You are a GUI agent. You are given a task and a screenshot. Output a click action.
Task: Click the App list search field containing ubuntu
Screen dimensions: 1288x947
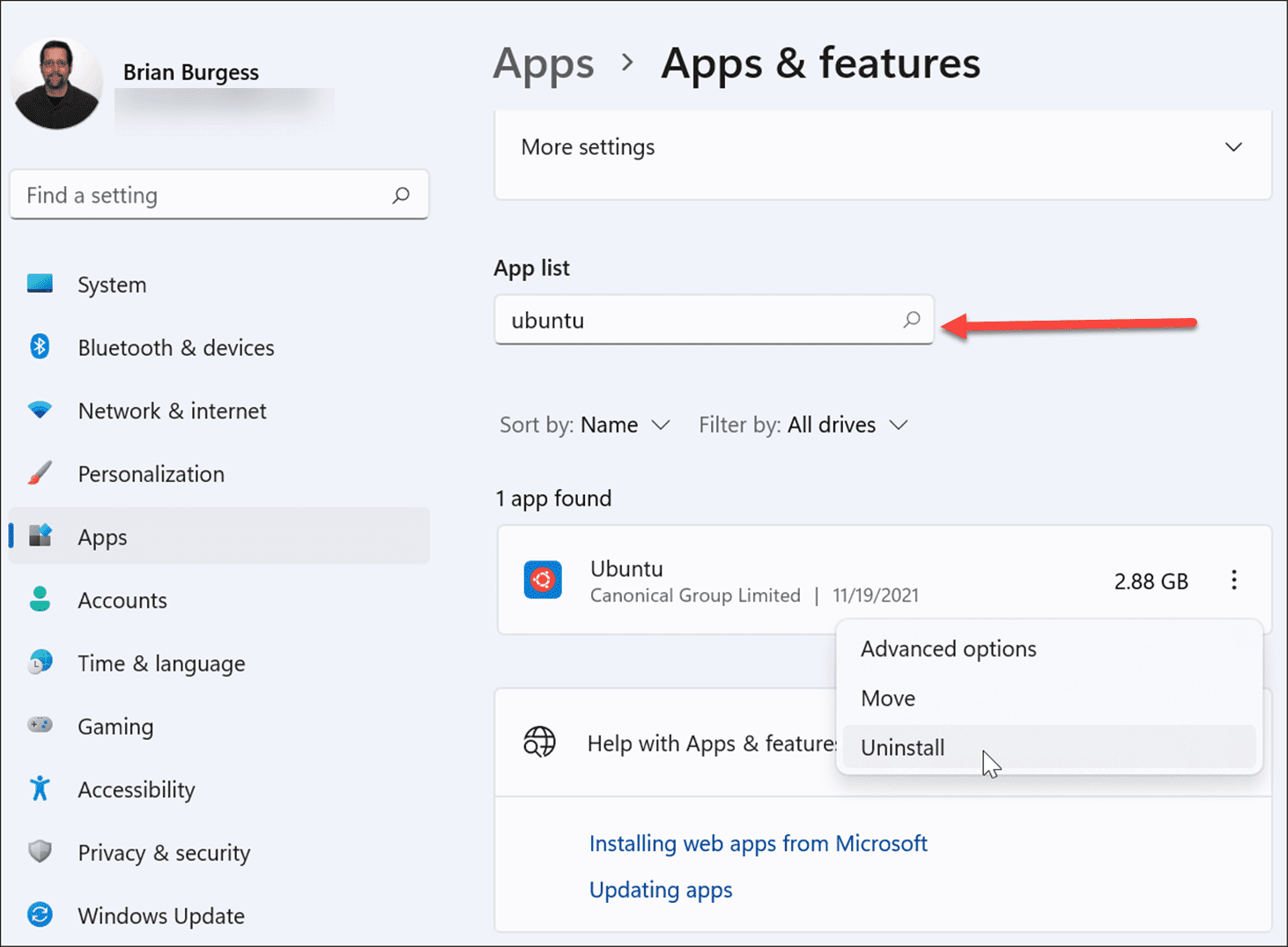[x=714, y=319]
